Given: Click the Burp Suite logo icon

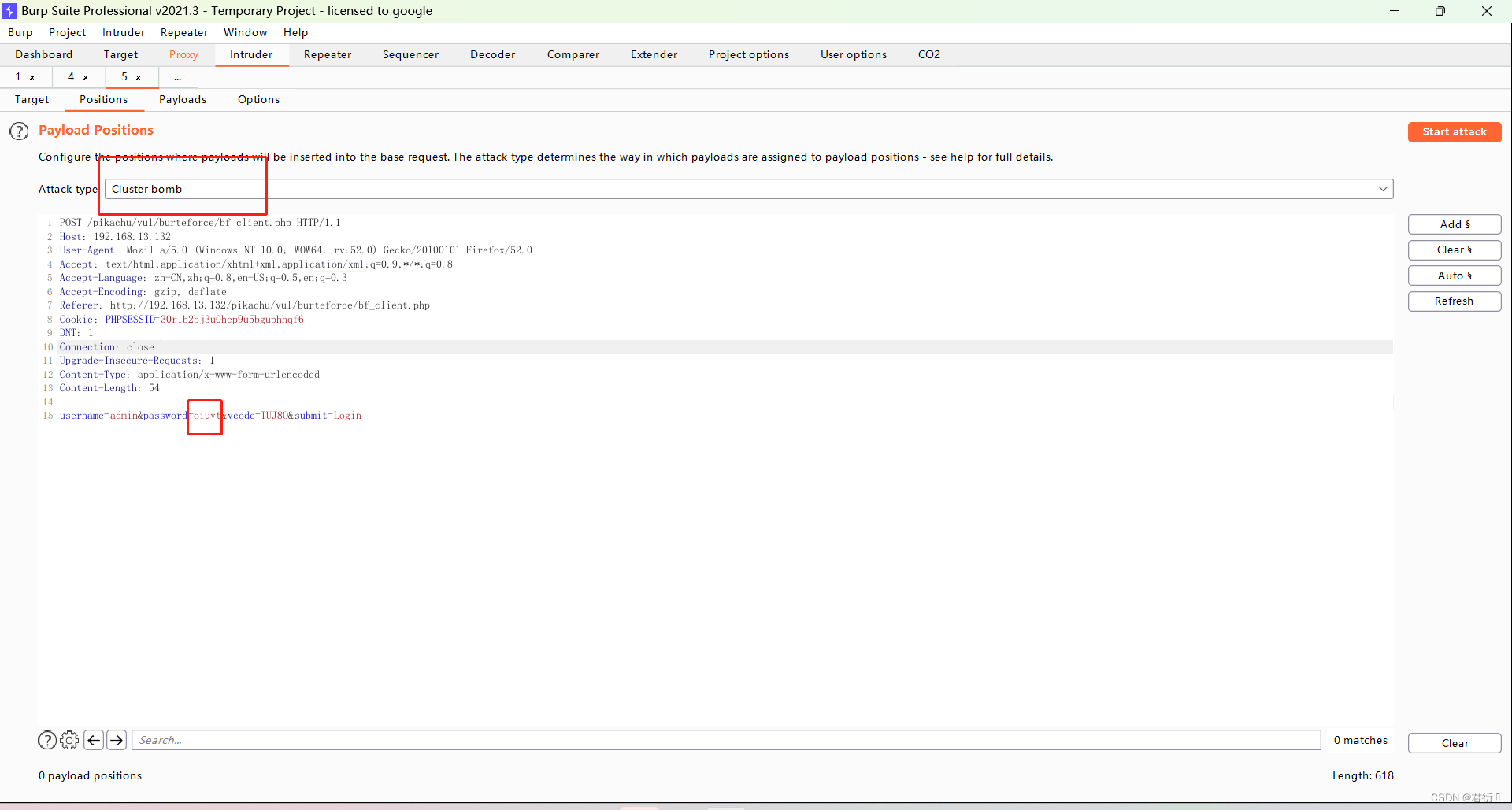Looking at the screenshot, I should point(9,10).
